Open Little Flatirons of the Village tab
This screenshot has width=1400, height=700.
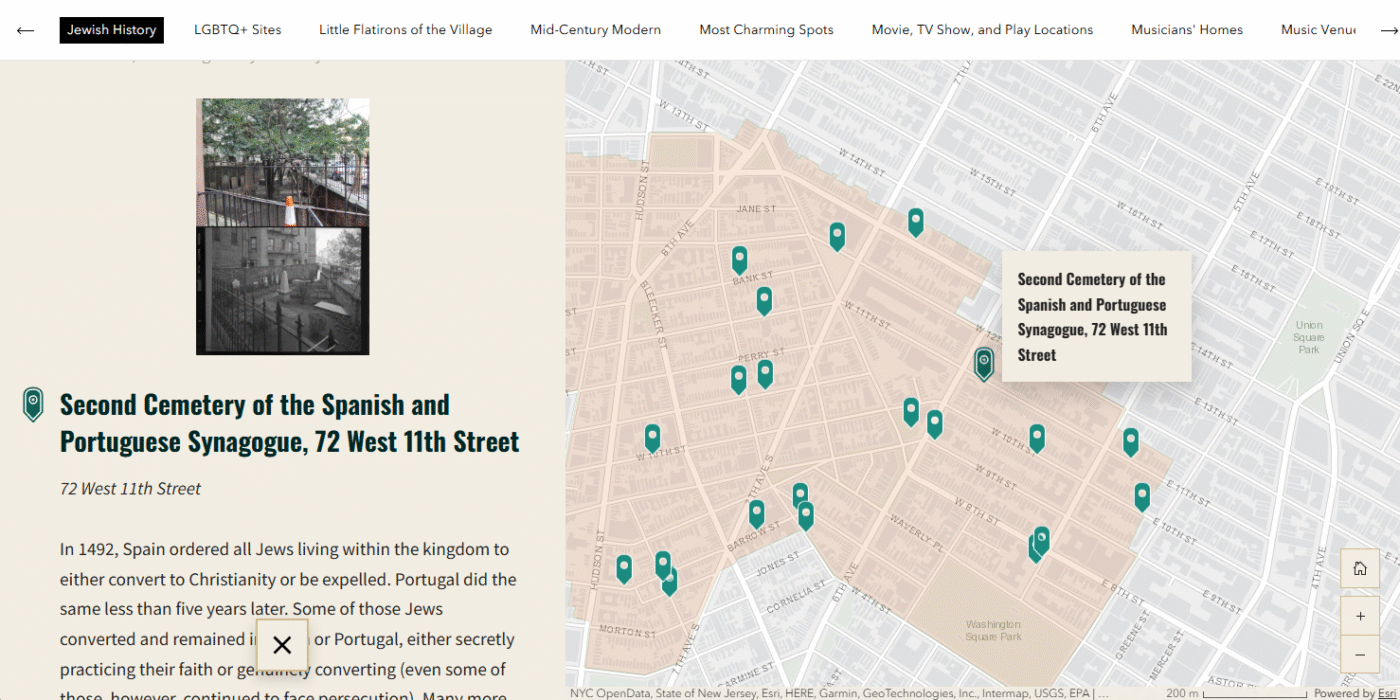coord(405,30)
